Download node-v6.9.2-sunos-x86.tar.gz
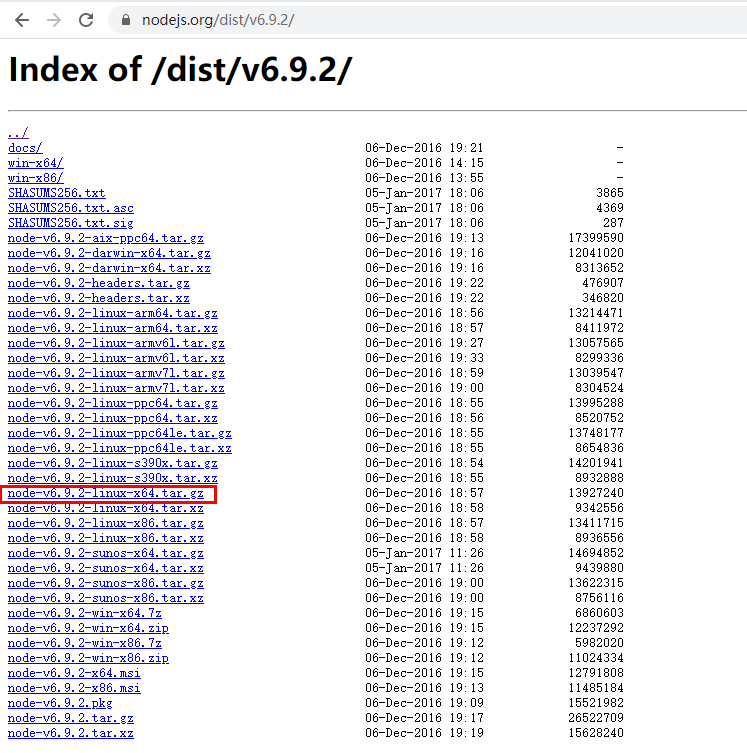 coord(106,583)
